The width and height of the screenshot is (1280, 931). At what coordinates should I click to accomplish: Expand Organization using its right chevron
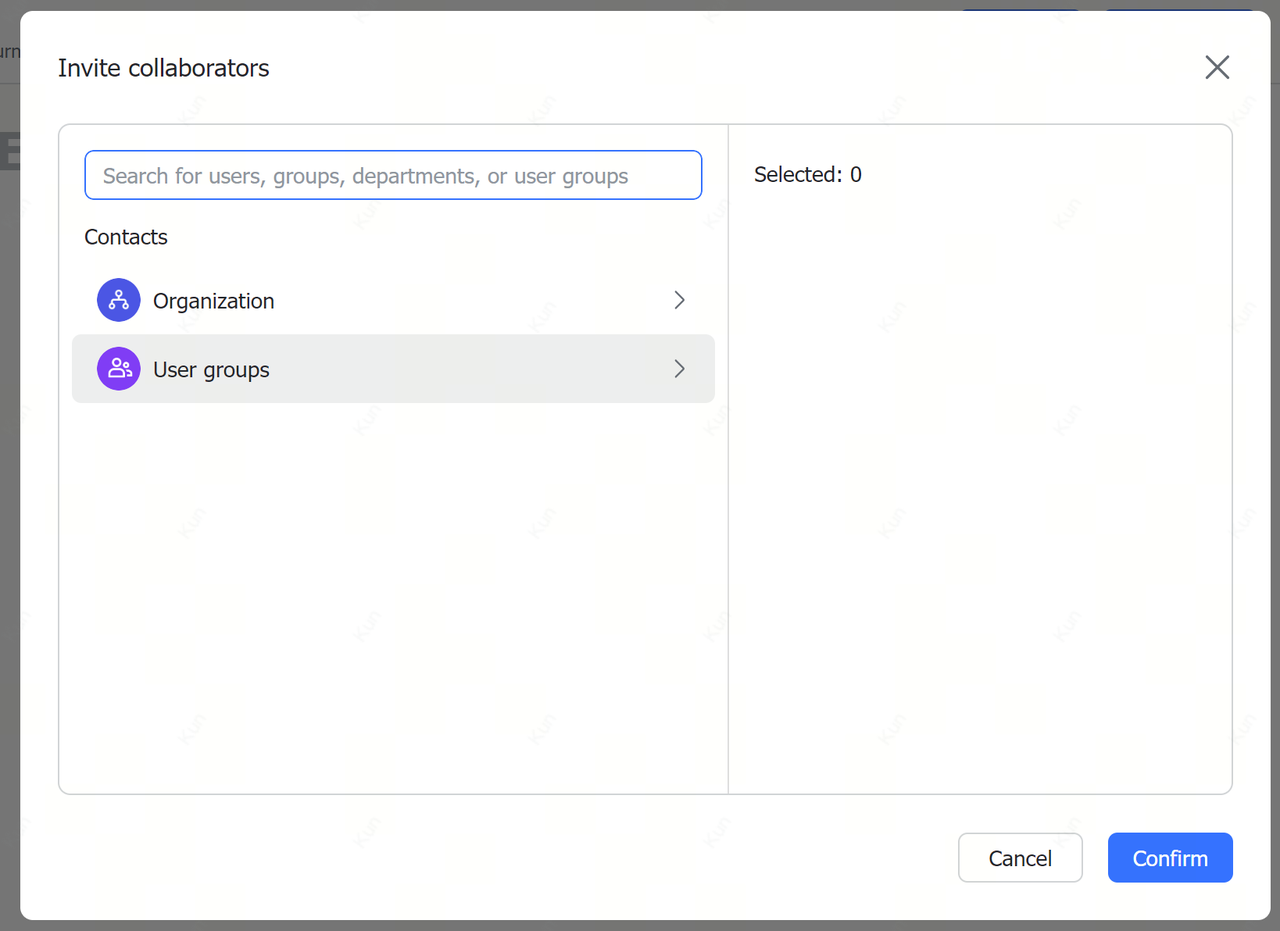tap(680, 300)
